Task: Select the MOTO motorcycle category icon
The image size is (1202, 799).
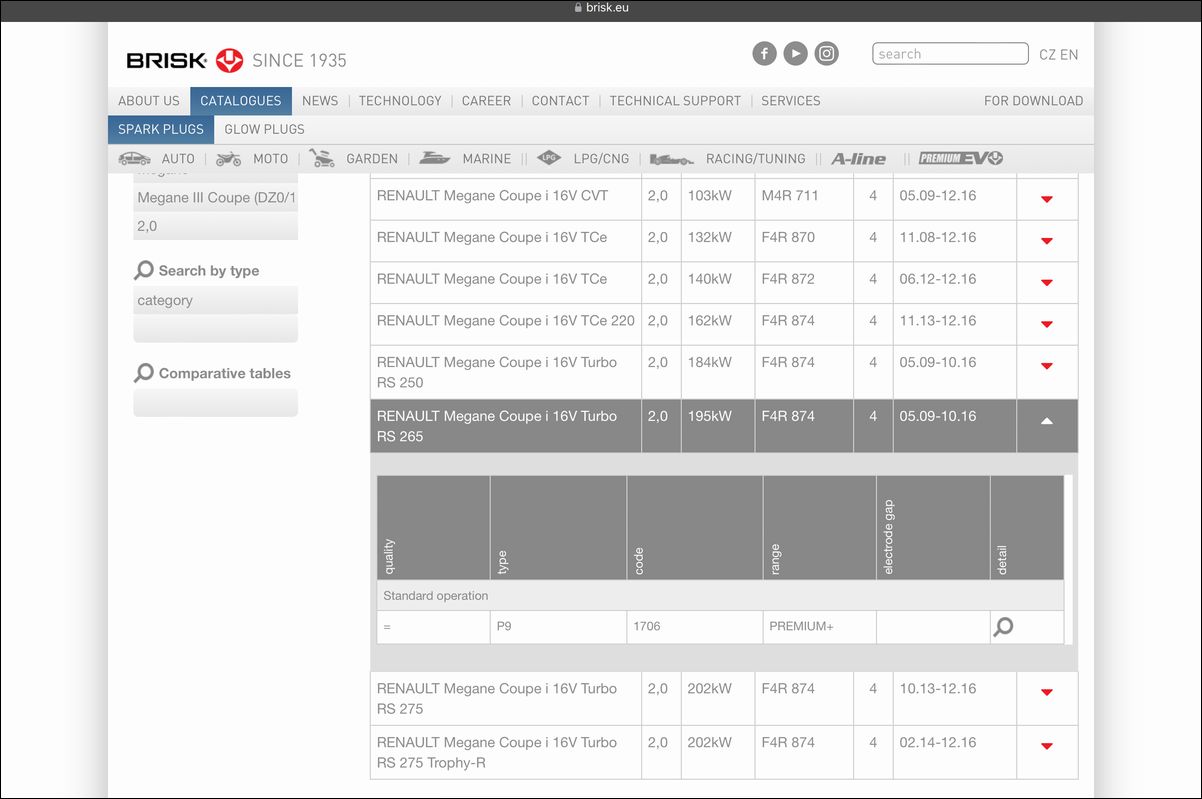Action: (x=228, y=158)
